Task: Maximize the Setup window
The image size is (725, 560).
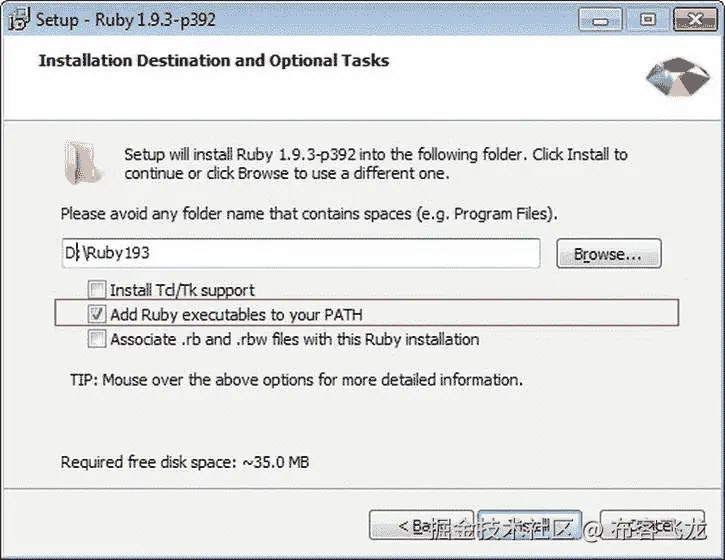Action: [648, 18]
